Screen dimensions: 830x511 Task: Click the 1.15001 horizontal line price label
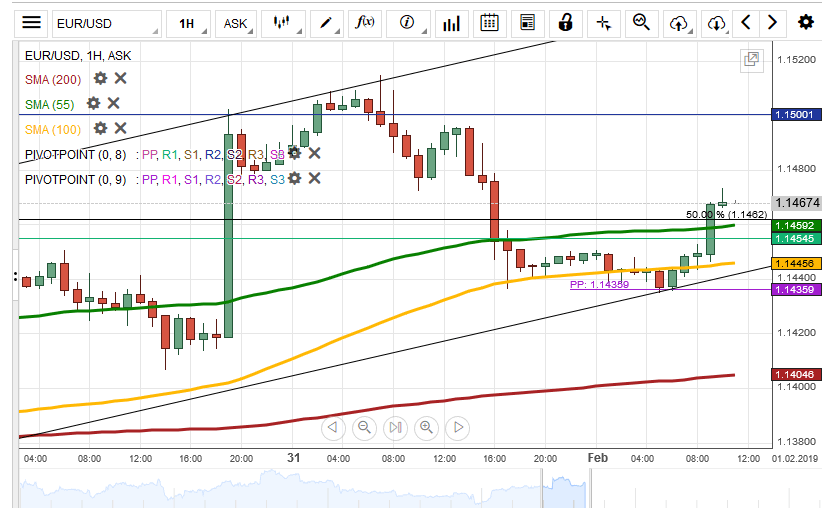[797, 115]
